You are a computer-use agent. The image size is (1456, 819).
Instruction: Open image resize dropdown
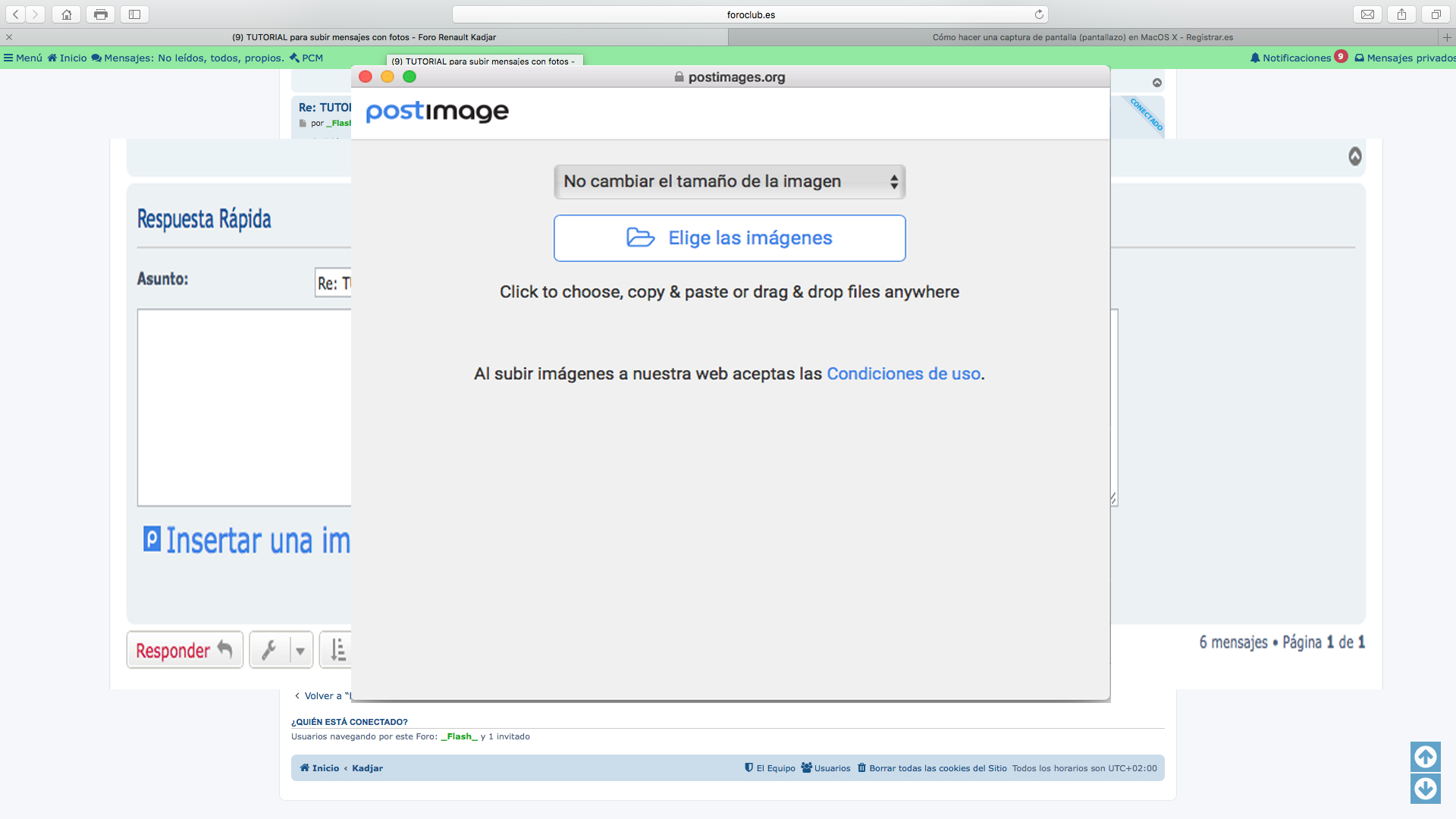point(730,182)
